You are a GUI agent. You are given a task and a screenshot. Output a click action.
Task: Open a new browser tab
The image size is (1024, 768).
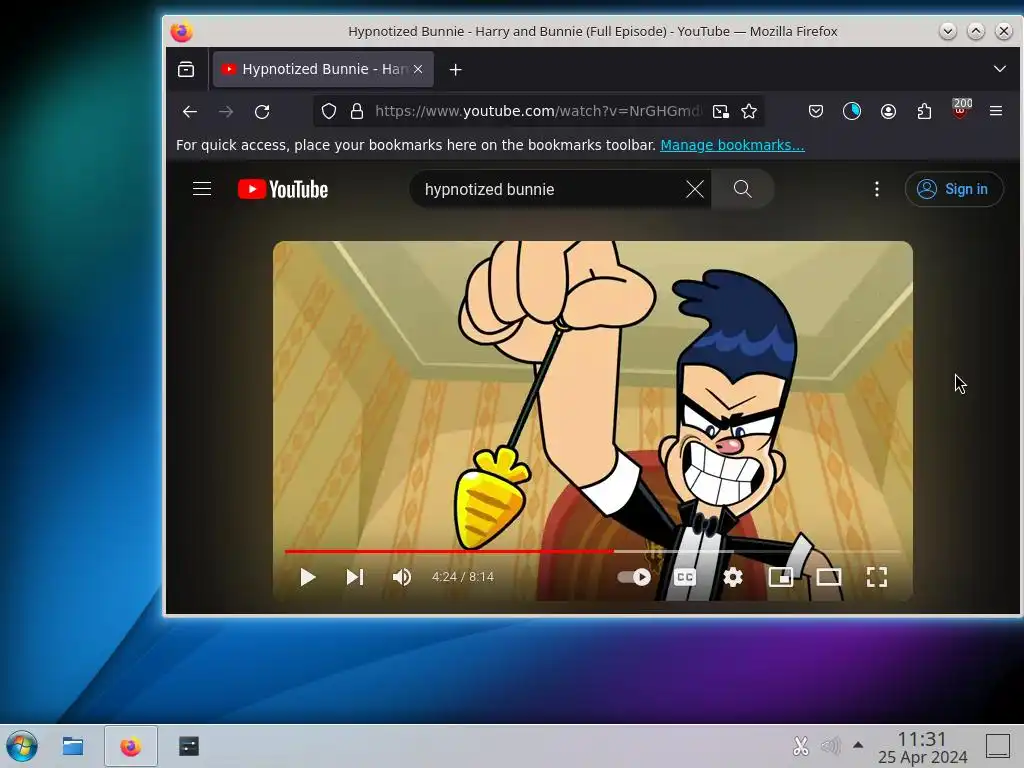point(456,69)
